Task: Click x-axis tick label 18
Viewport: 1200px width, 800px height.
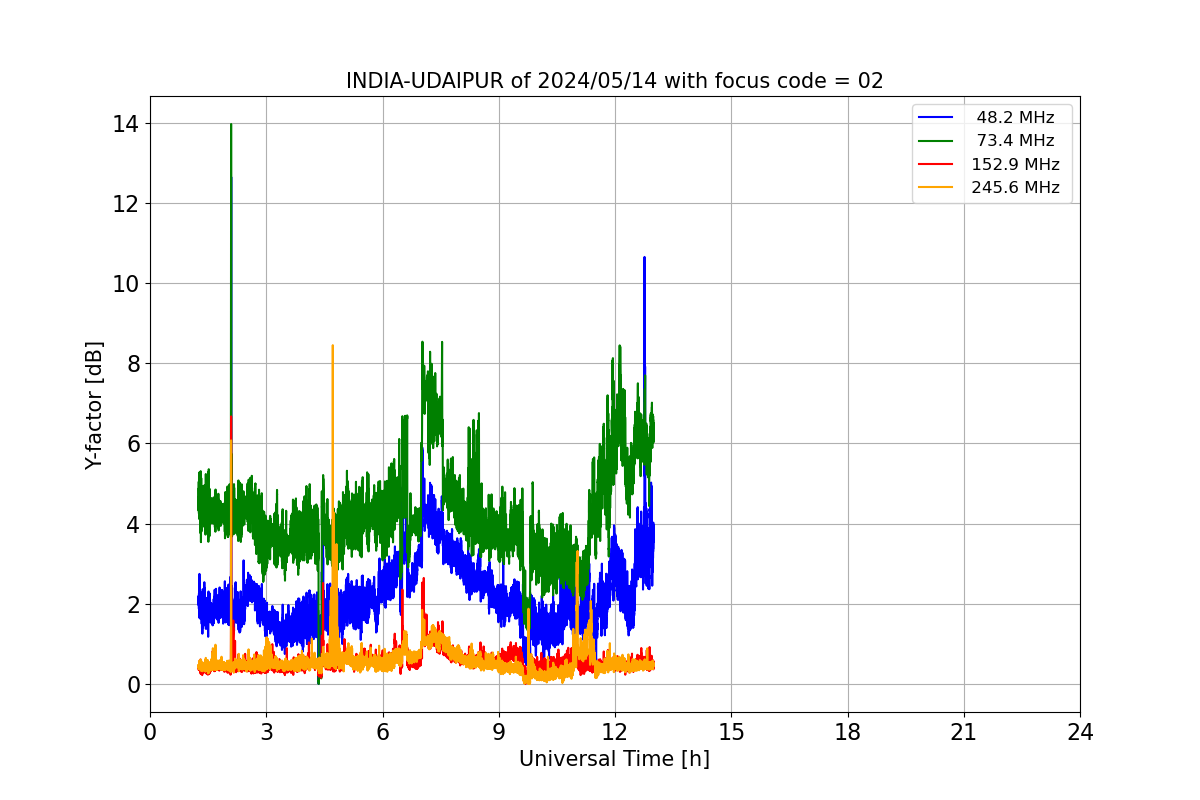Action: coord(847,732)
